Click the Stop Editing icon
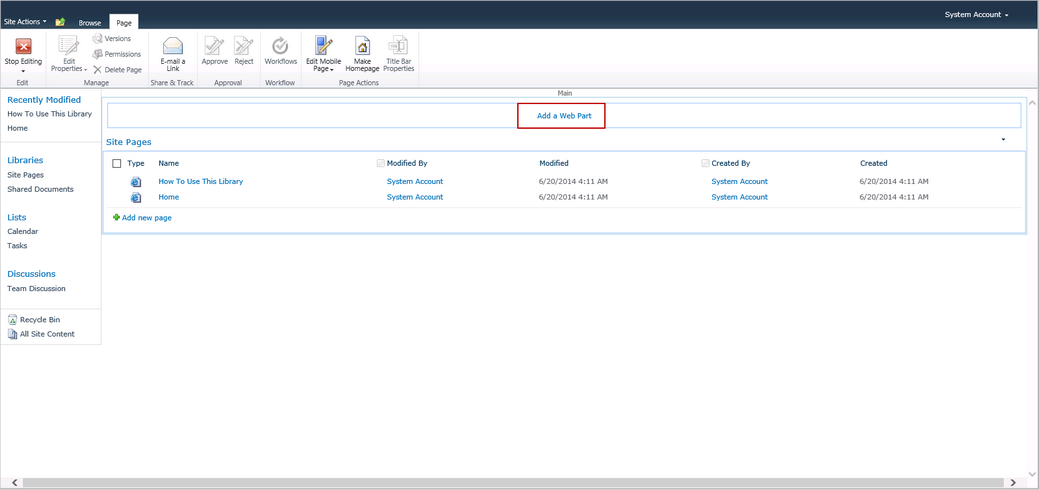 tap(23, 46)
